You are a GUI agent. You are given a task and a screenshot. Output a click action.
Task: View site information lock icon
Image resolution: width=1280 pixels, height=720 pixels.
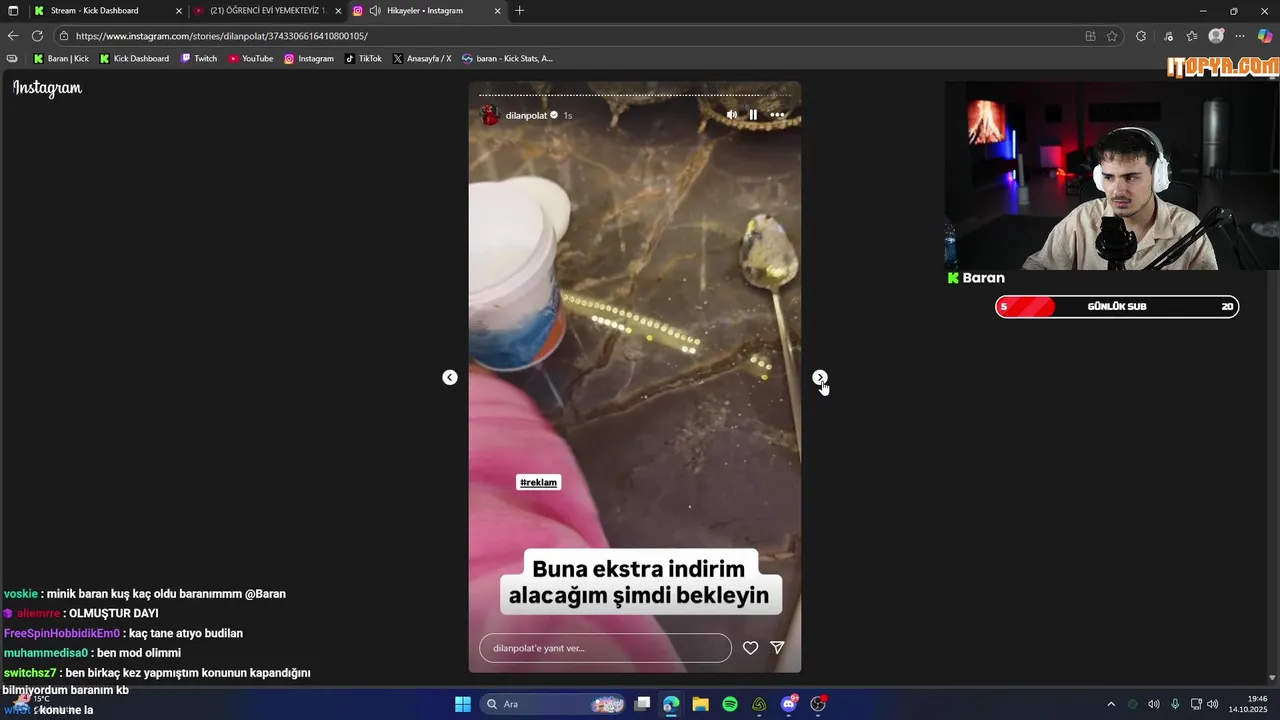(63, 36)
